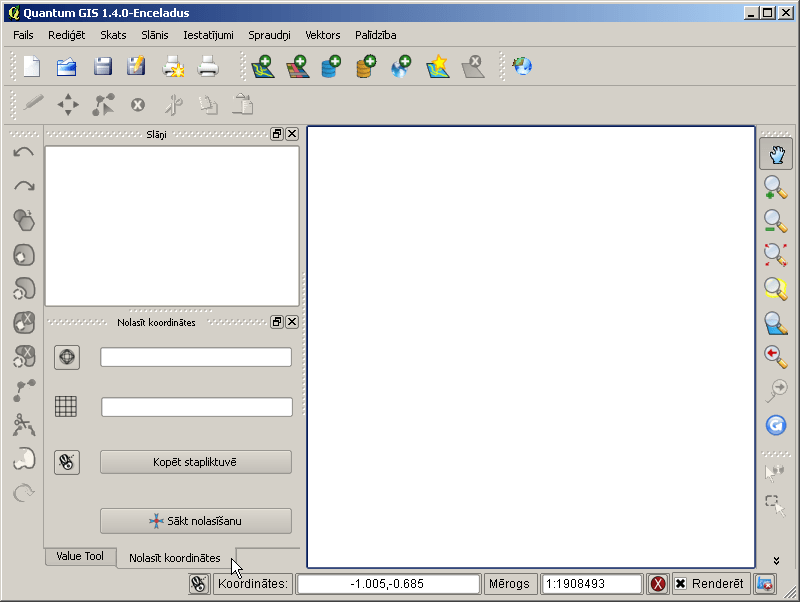Select the add ring tool icon
Image resolution: width=800 pixels, height=602 pixels.
coord(23,255)
